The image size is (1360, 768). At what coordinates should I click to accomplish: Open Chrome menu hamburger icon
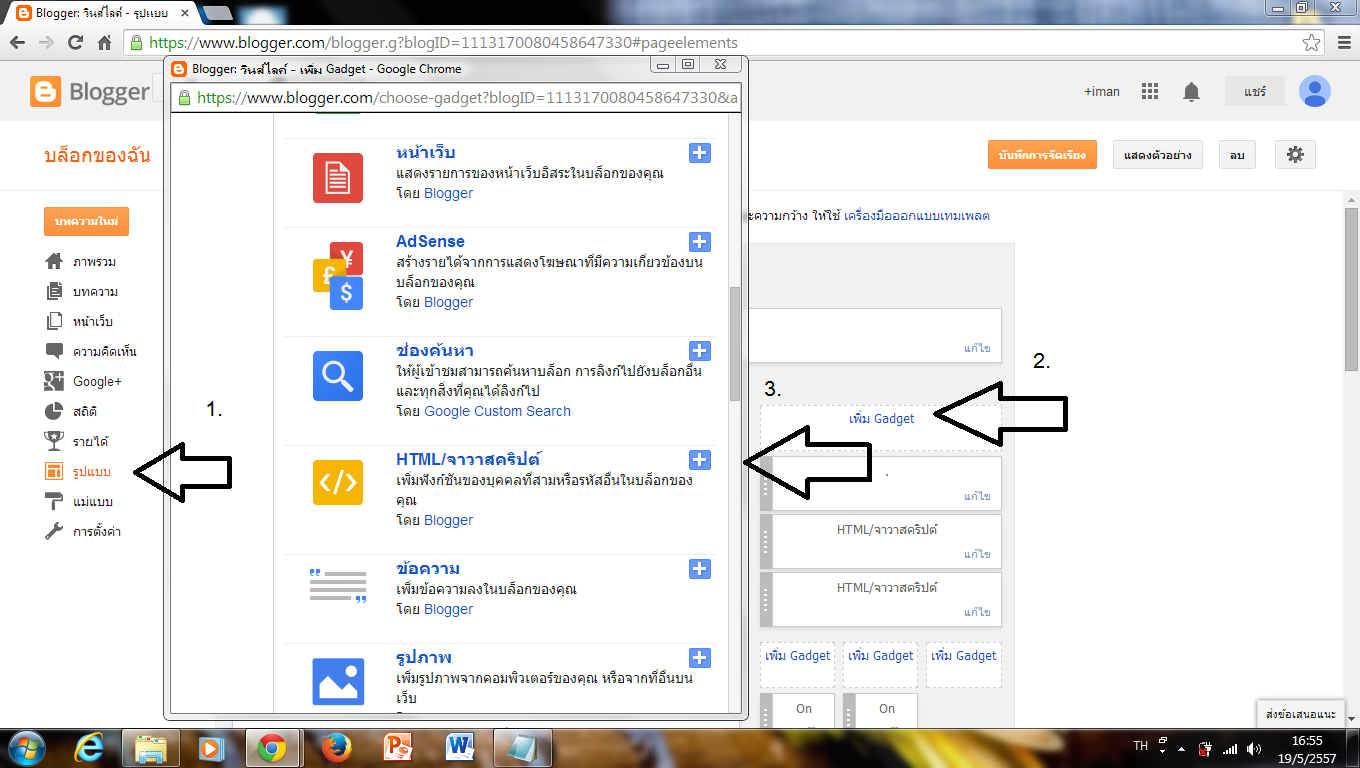pyautogui.click(x=1343, y=43)
